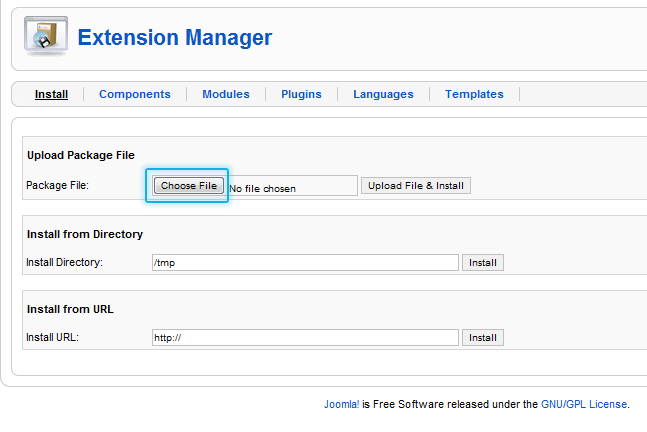Click the Install Directory text field

coord(305,262)
